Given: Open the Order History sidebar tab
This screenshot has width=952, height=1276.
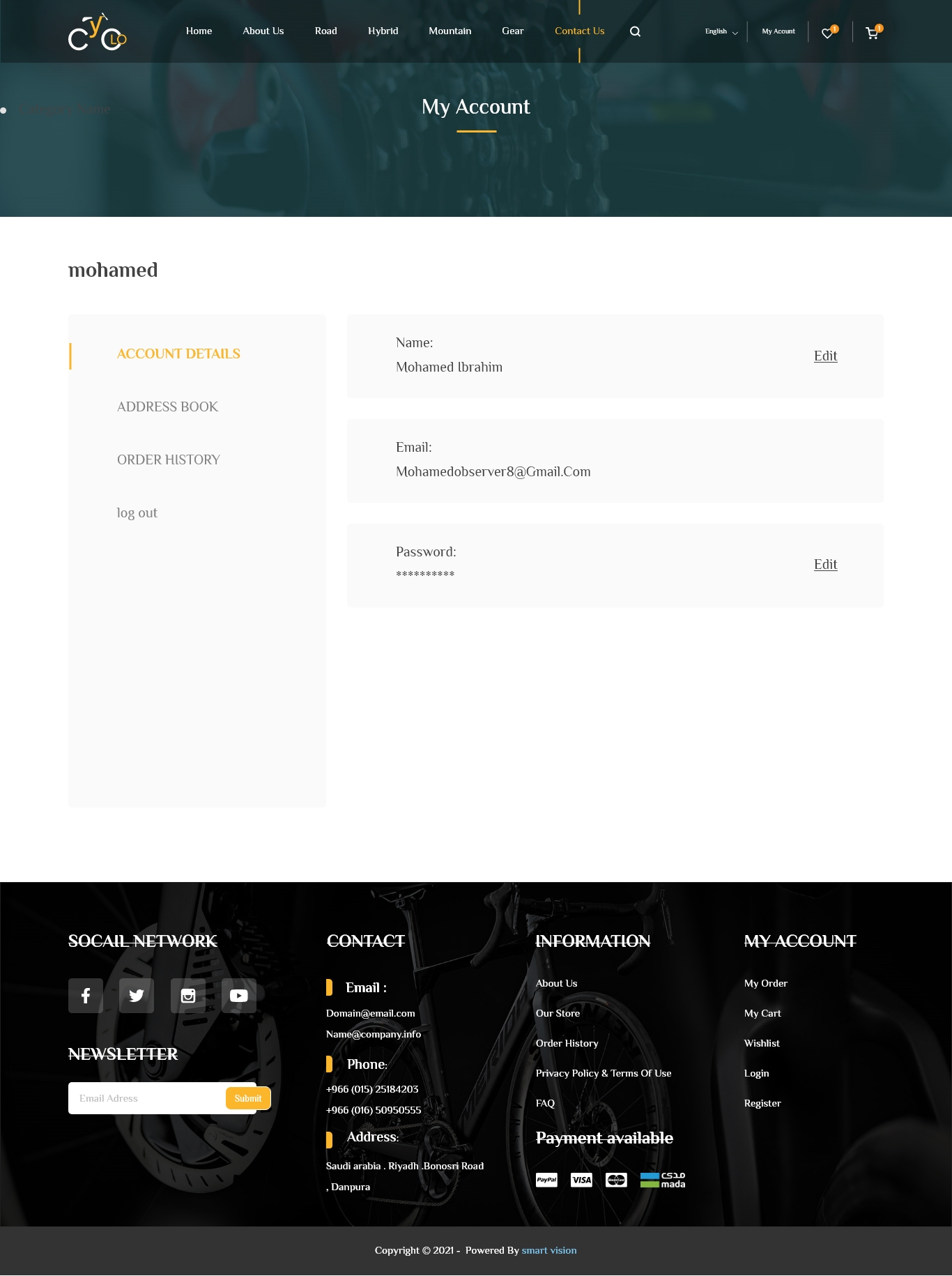Looking at the screenshot, I should 168,459.
